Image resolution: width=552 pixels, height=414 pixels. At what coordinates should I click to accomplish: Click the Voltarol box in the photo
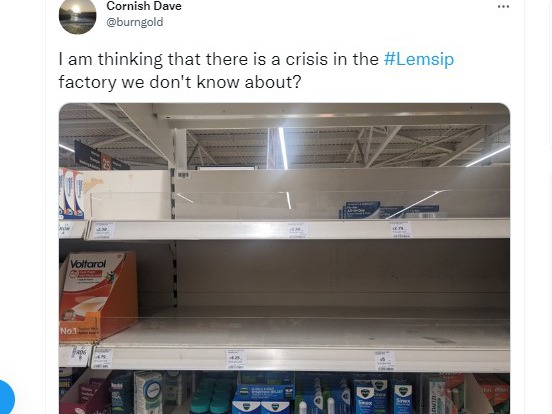click(99, 296)
